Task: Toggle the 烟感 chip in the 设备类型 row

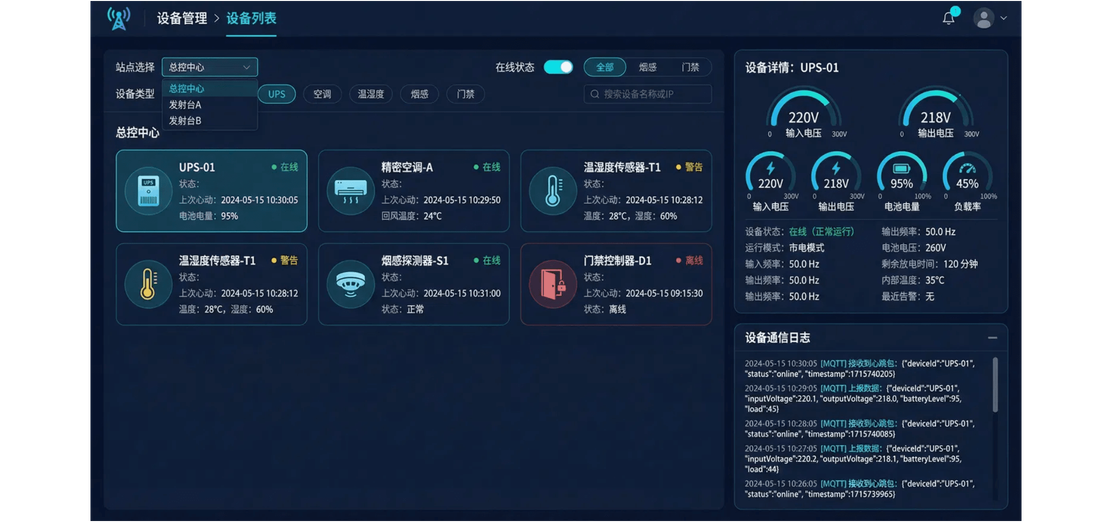Action: pos(419,94)
